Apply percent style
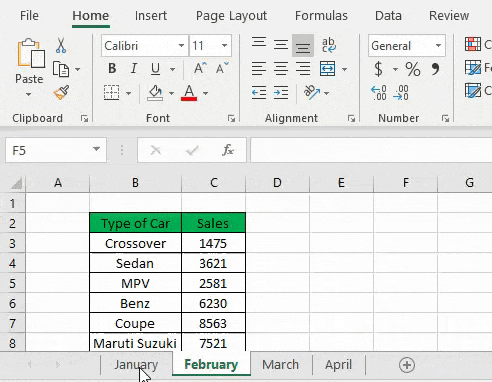 413,69
